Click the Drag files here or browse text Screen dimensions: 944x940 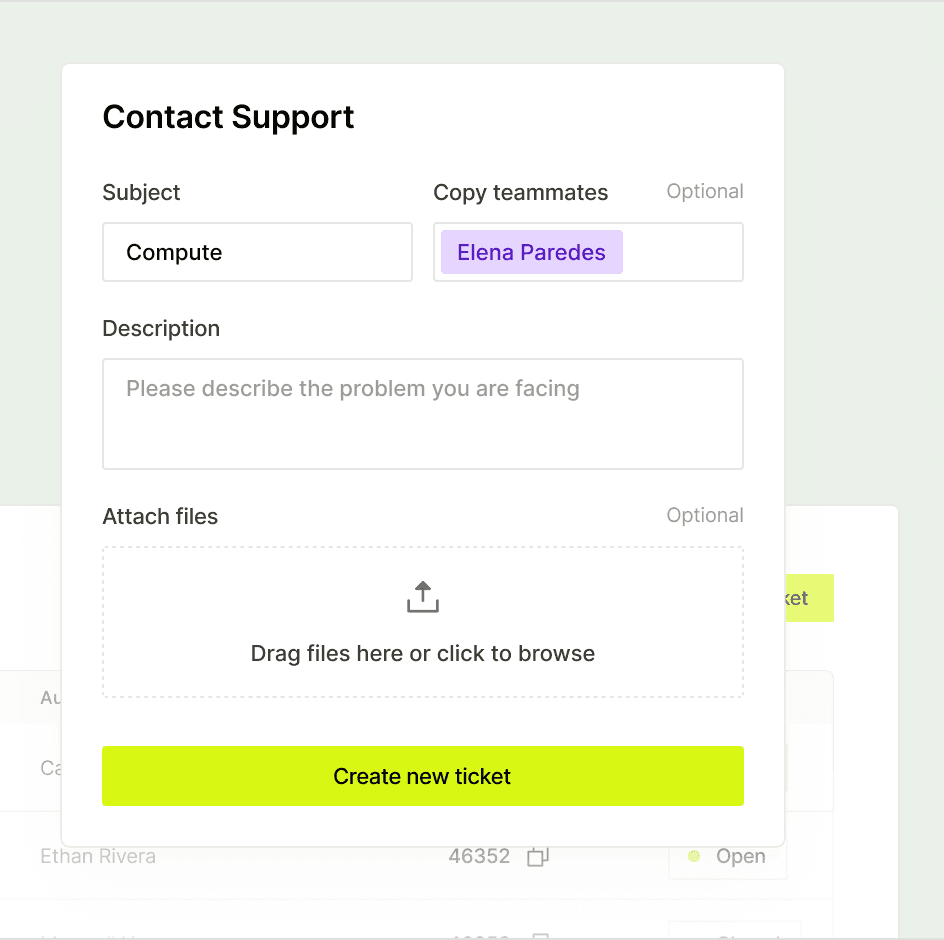[x=423, y=653]
